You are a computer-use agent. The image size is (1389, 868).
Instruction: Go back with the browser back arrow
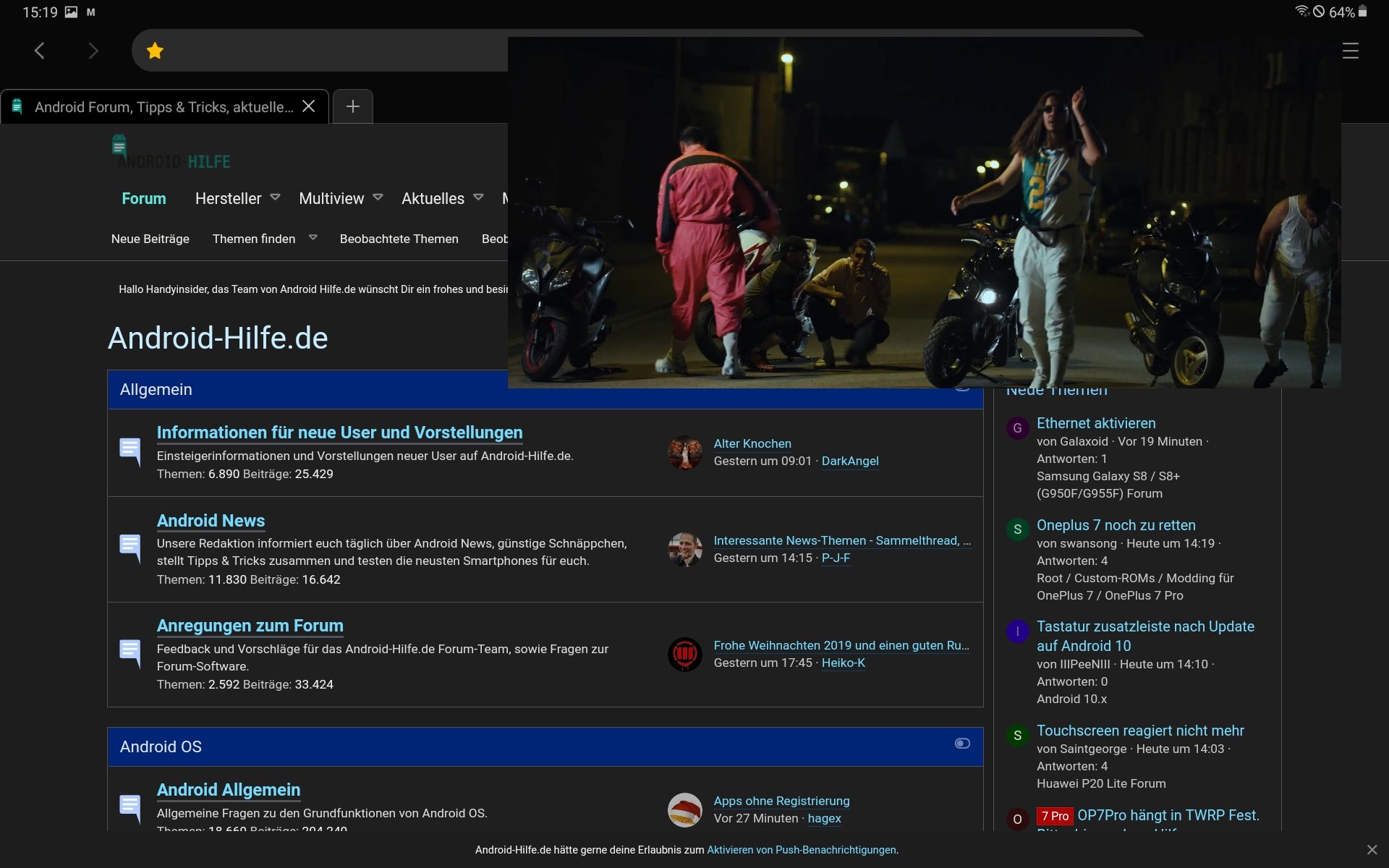pos(40,51)
